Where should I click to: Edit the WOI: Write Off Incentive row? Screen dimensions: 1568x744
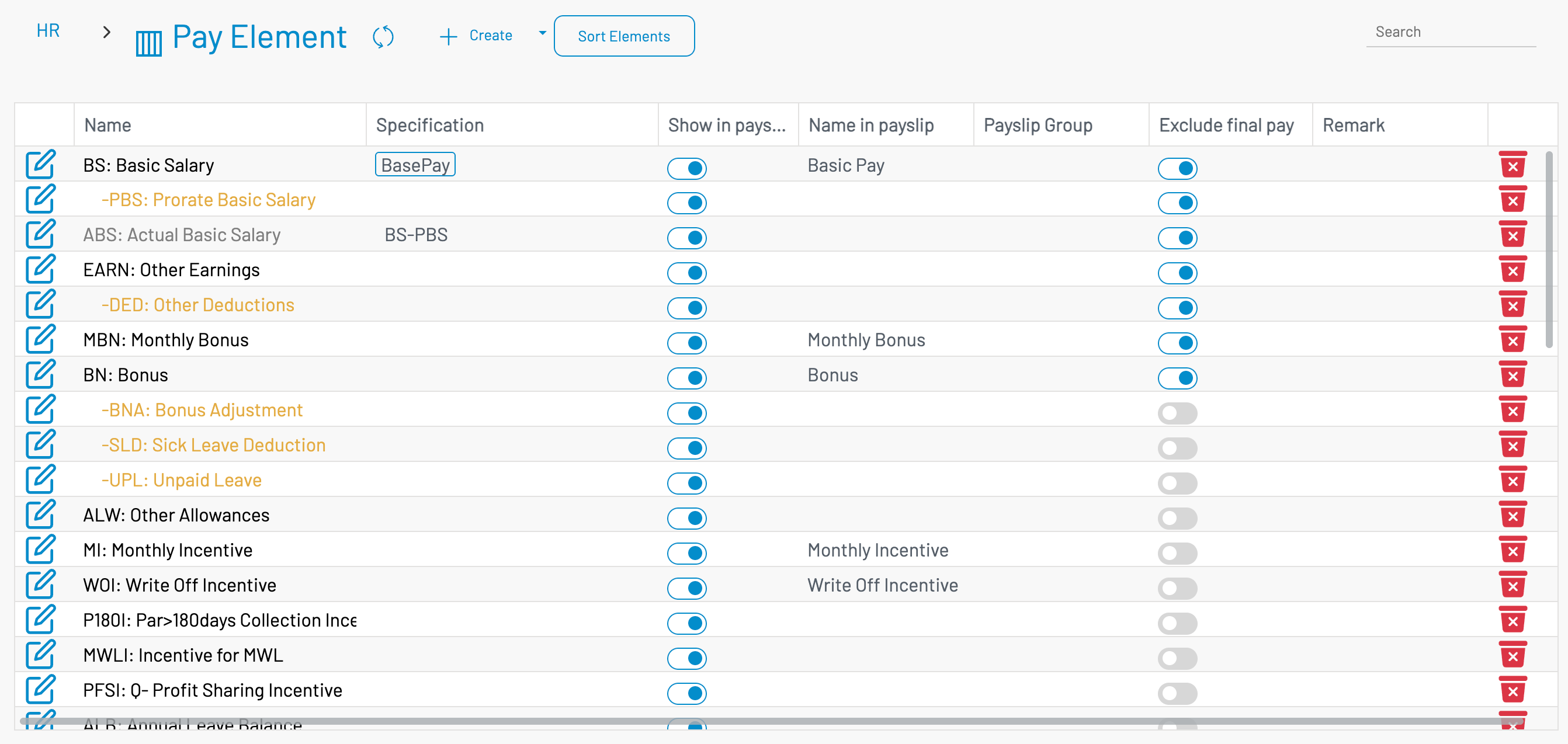(x=41, y=585)
